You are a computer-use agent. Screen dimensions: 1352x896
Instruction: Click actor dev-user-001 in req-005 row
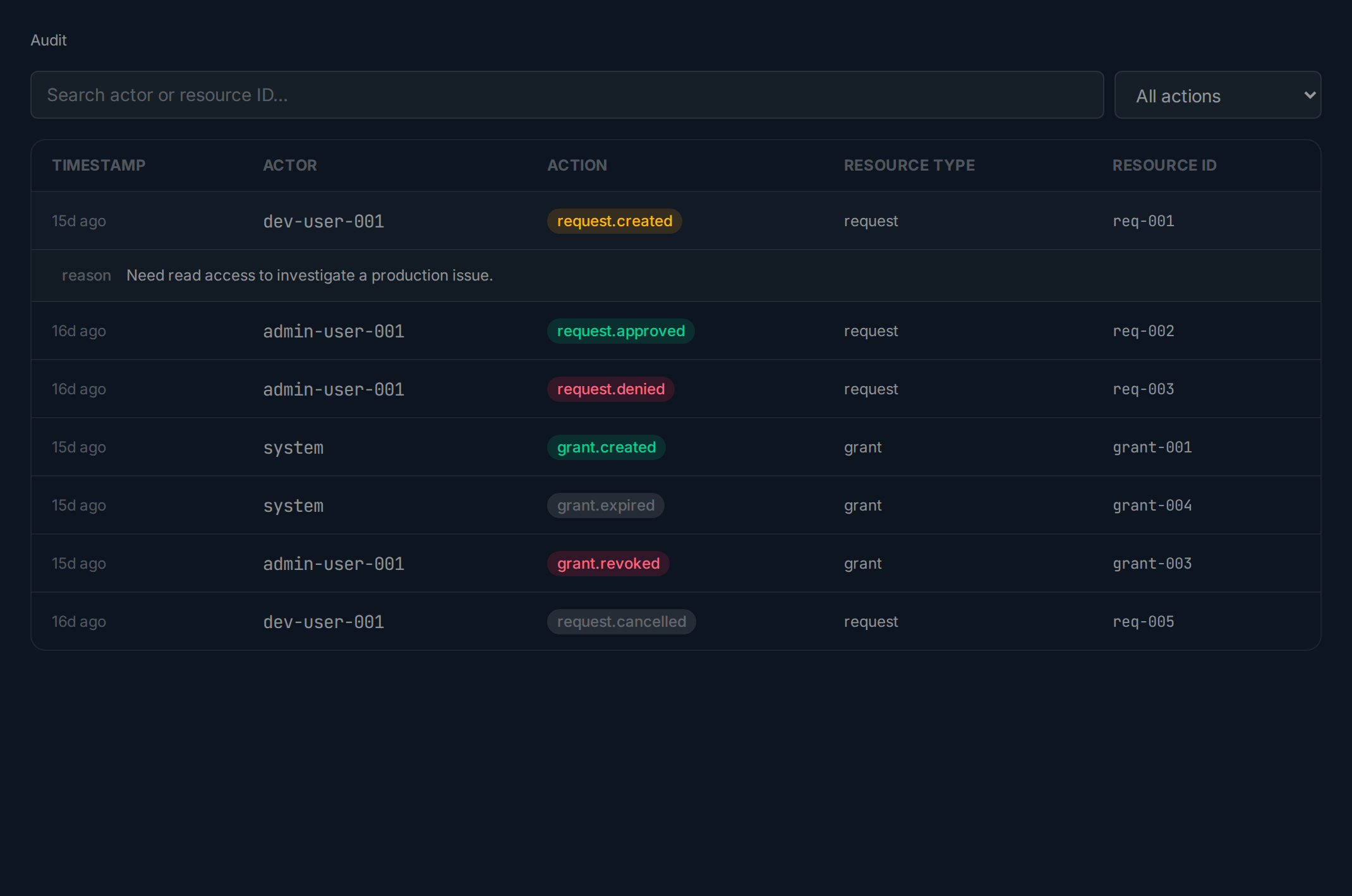pyautogui.click(x=323, y=622)
